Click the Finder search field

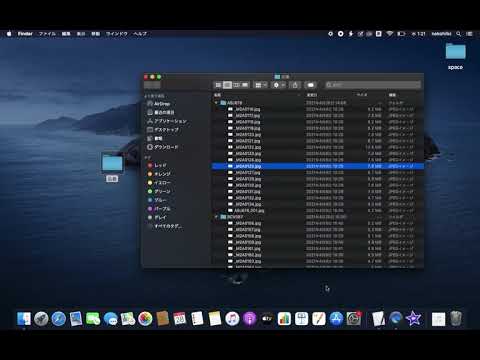click(373, 85)
